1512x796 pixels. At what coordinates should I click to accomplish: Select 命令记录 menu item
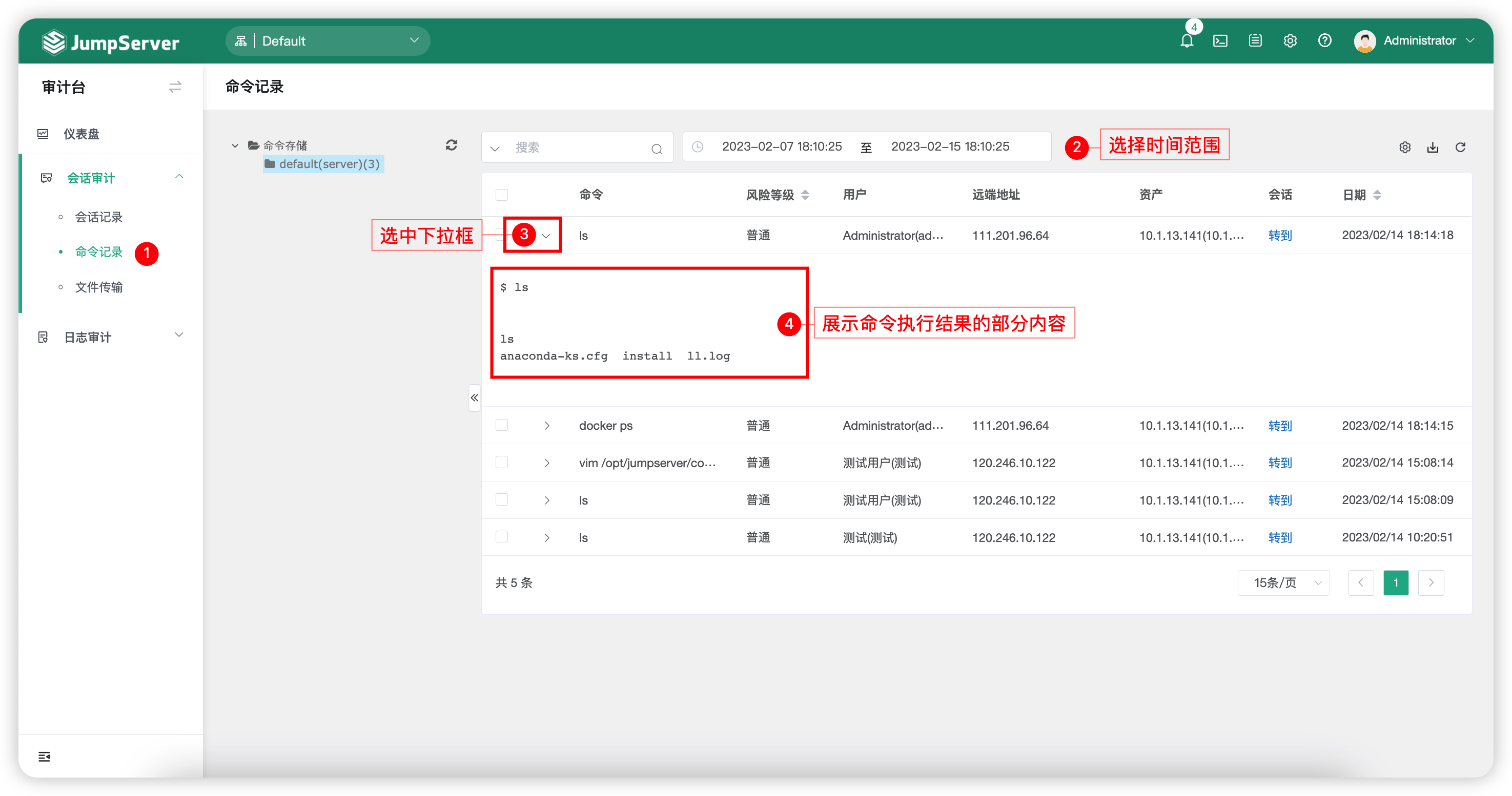(98, 252)
